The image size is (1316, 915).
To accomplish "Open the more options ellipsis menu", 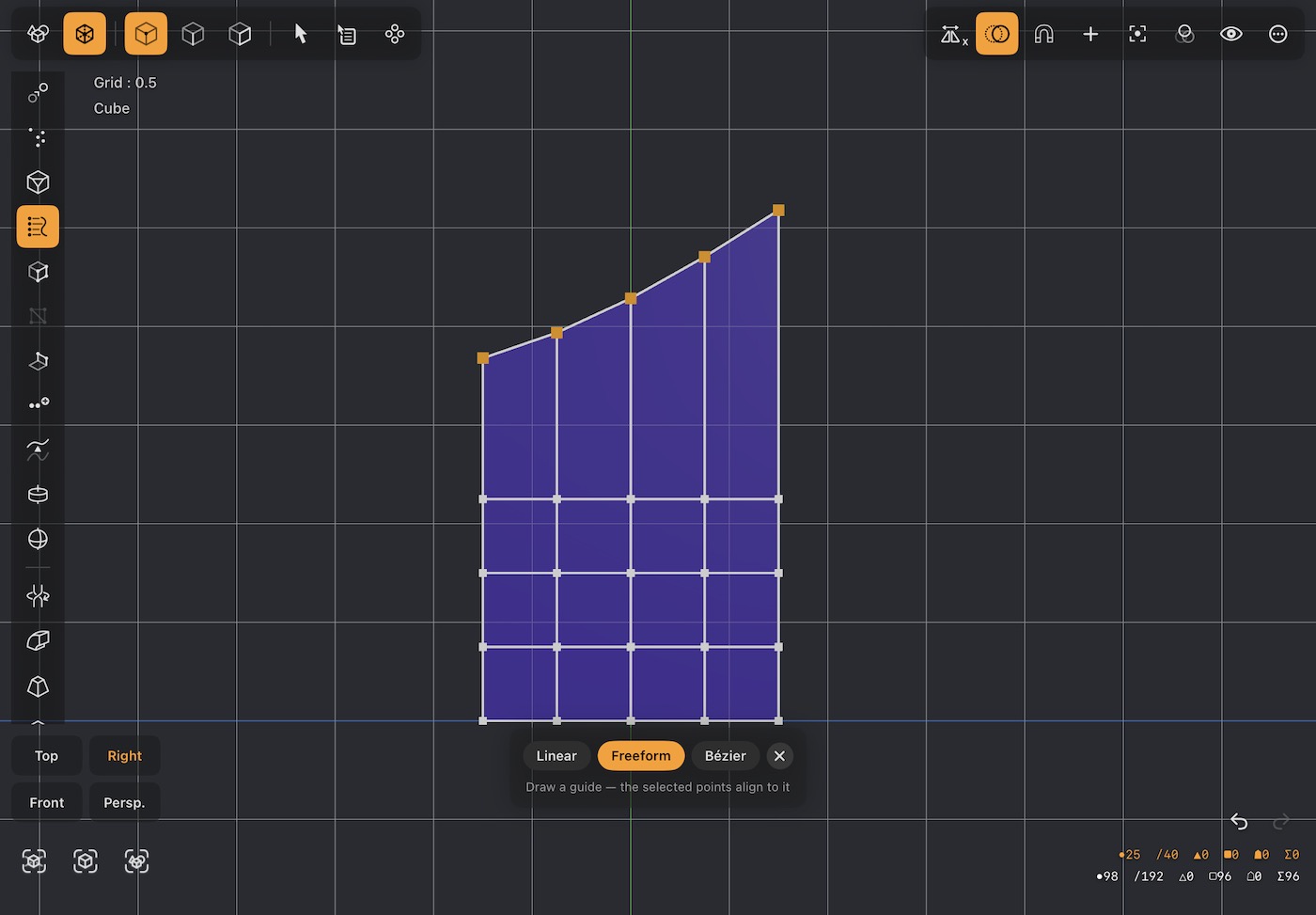I will tap(1278, 34).
